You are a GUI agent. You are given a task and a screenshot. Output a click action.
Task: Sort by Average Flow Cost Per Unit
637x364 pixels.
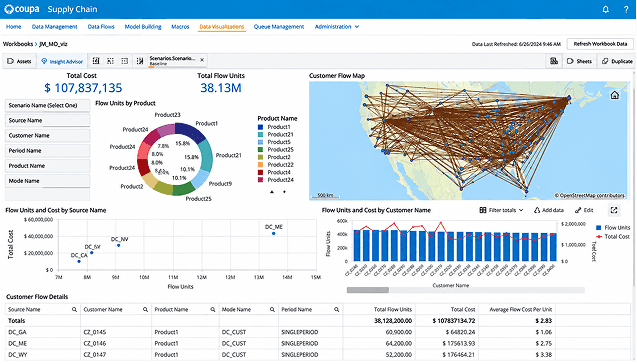521,310
